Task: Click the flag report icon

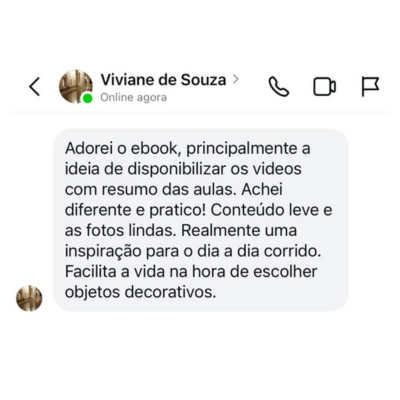Action: [x=370, y=87]
